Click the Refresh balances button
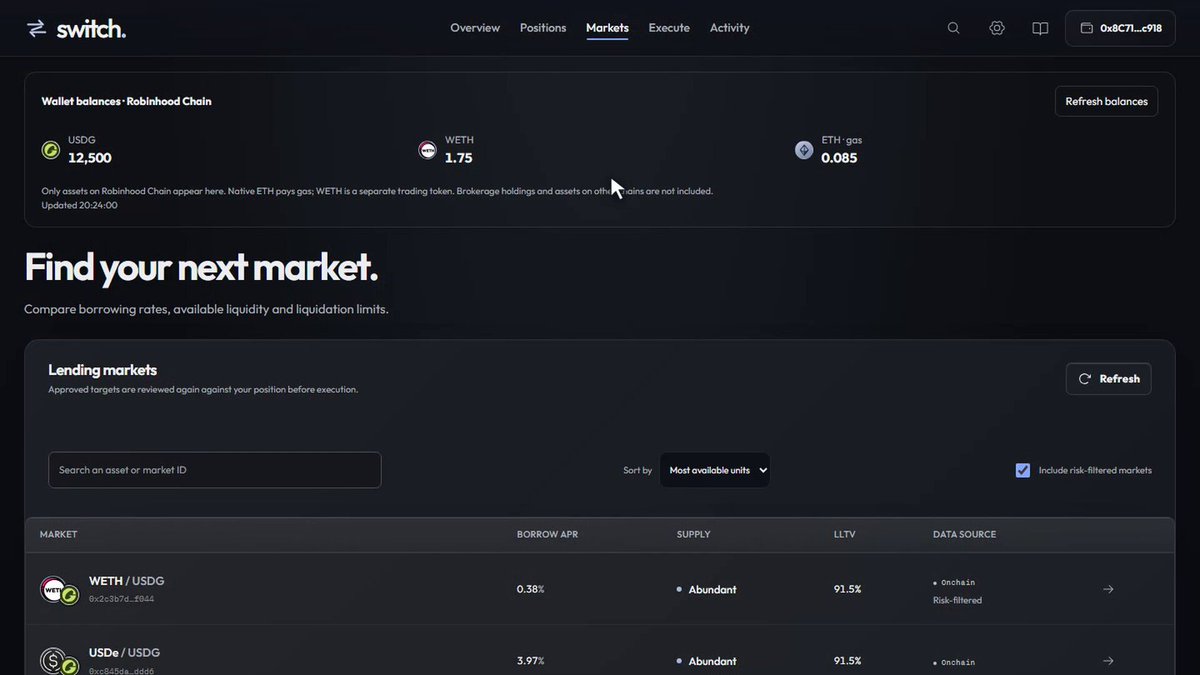This screenshot has height=675, width=1200. click(1106, 101)
